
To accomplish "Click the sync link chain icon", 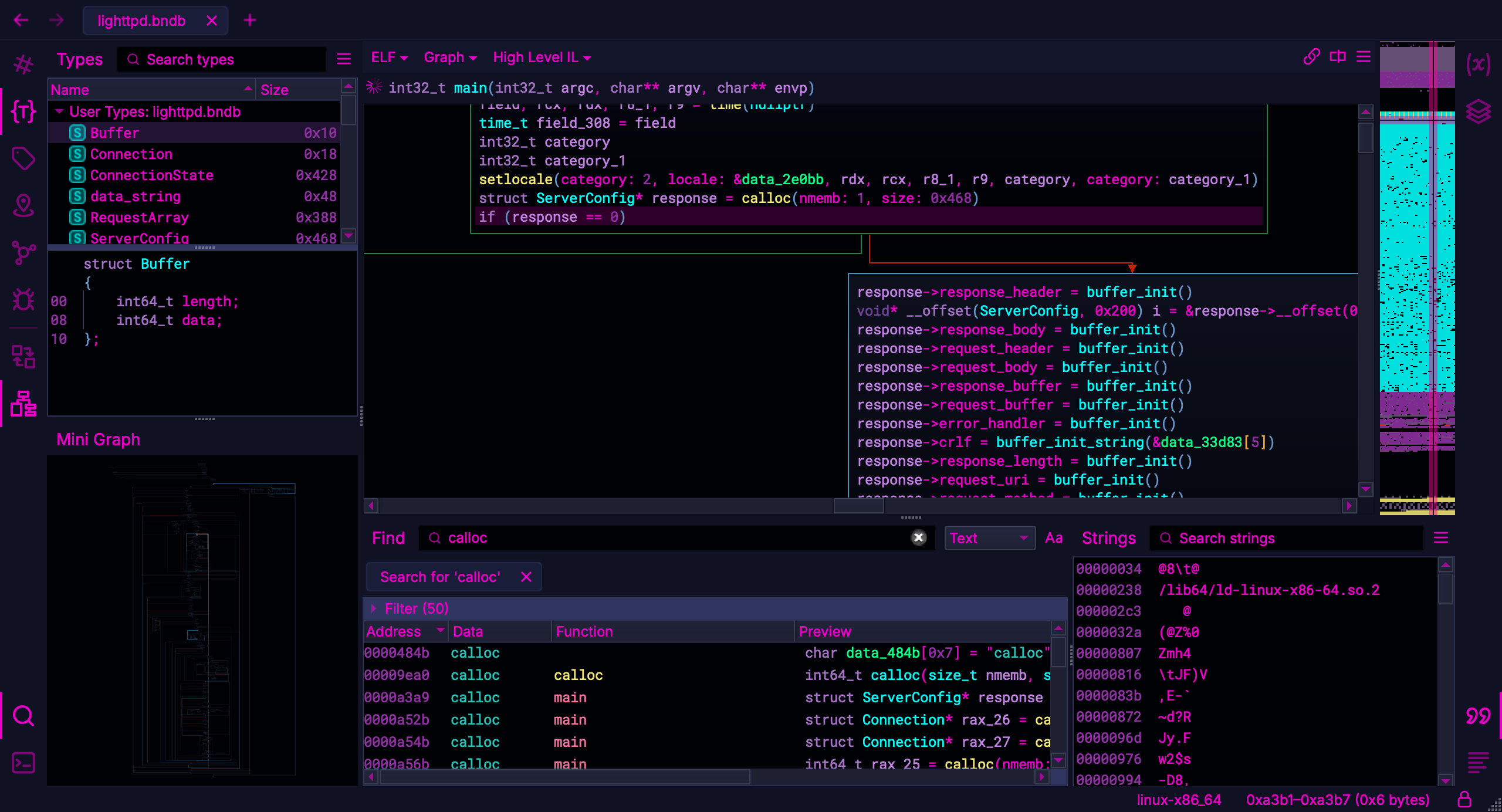I will 1311,57.
